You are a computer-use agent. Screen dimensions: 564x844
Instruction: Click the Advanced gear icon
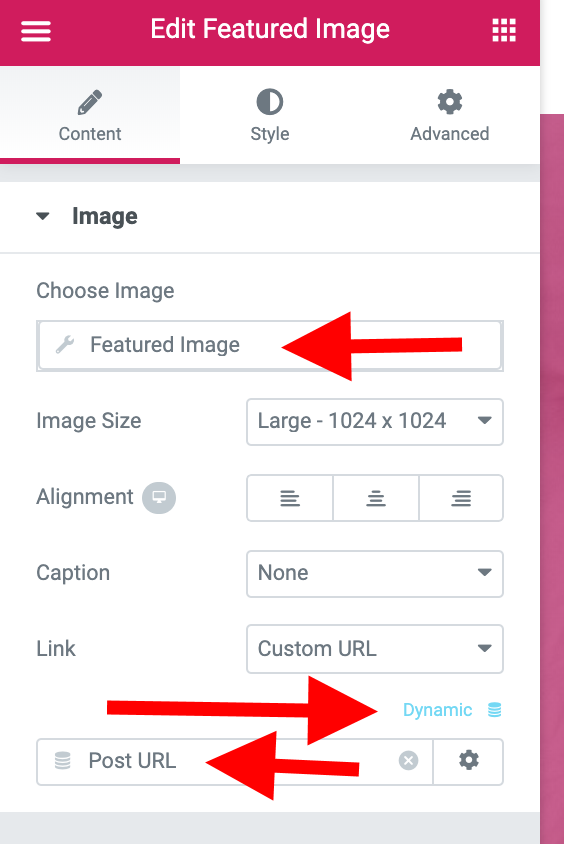tap(450, 102)
